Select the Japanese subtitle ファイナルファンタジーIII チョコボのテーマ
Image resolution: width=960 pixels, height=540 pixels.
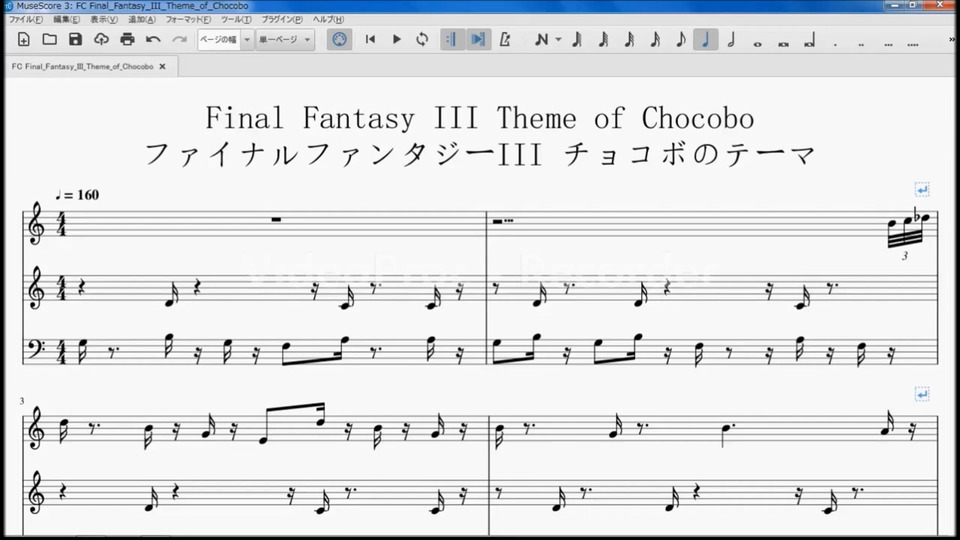pos(480,154)
